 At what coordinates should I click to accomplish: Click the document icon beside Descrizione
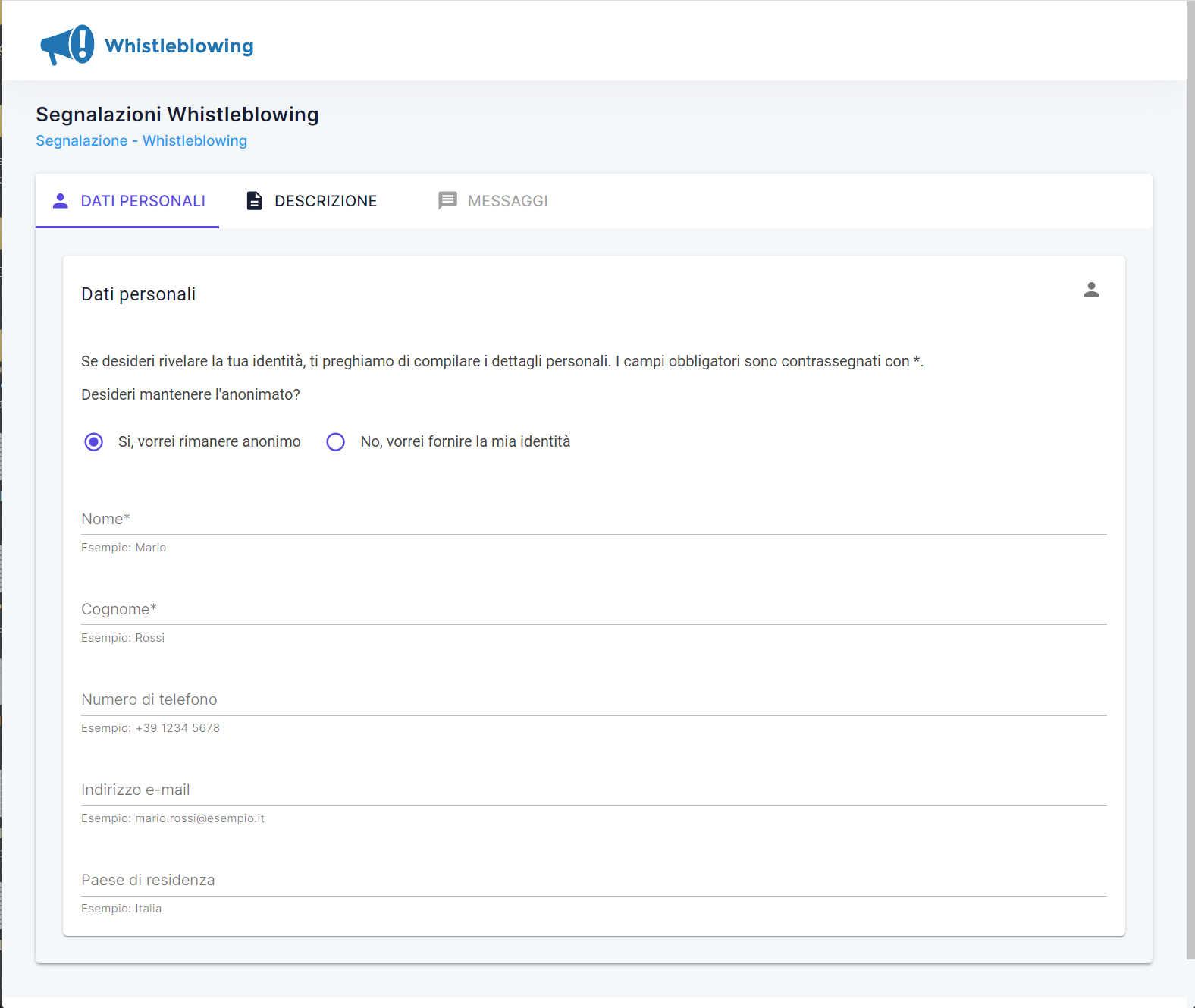pos(255,201)
